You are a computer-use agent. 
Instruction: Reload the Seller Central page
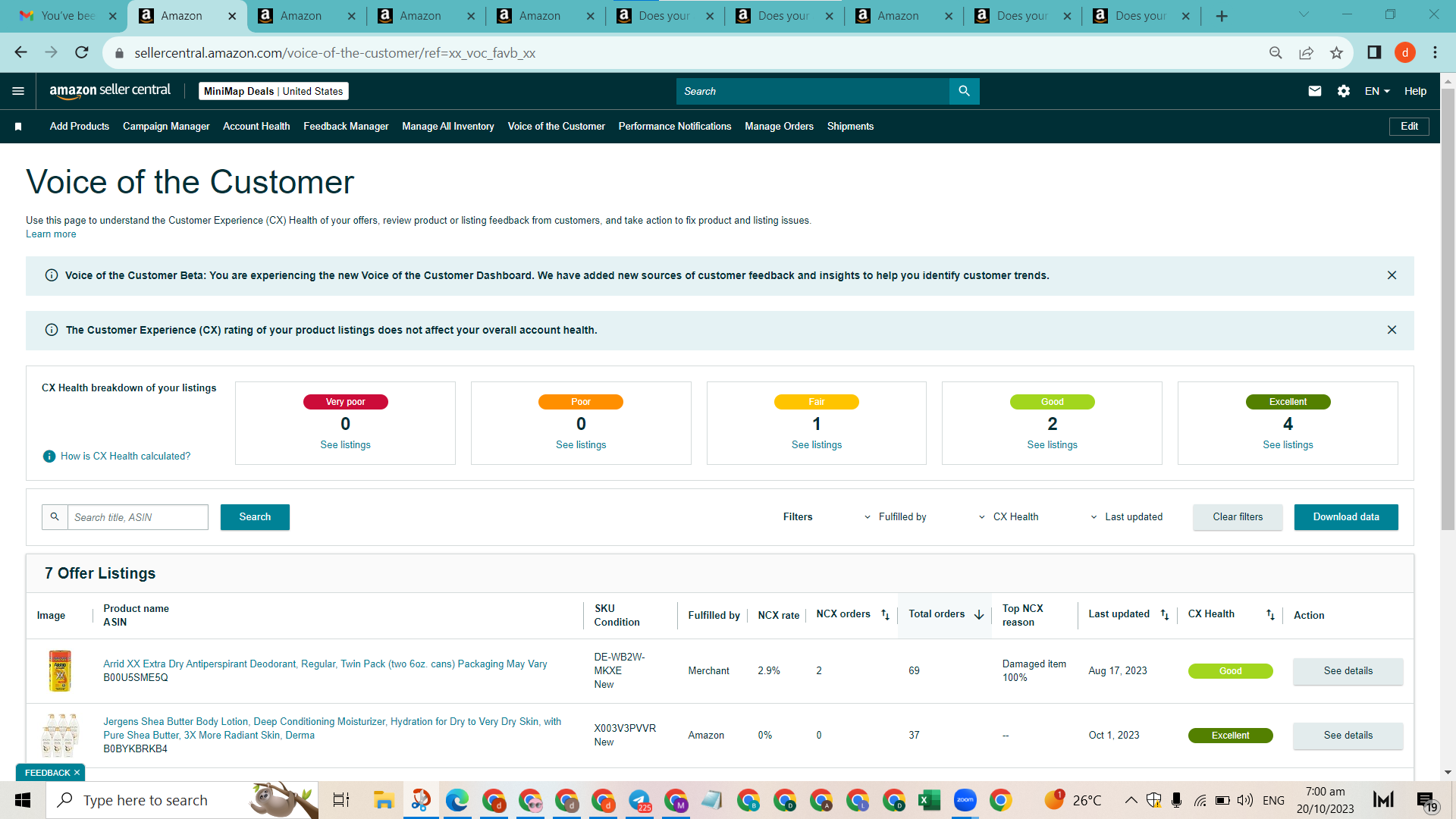tap(82, 52)
